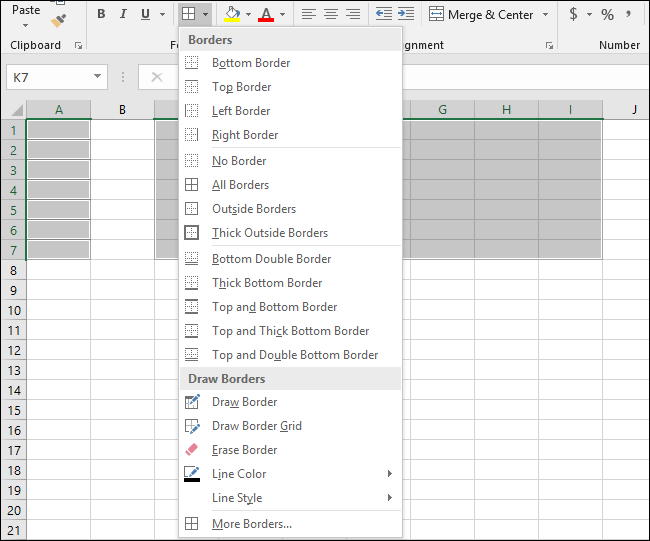Click the Paste button
This screenshot has height=541, width=650.
[26, 10]
